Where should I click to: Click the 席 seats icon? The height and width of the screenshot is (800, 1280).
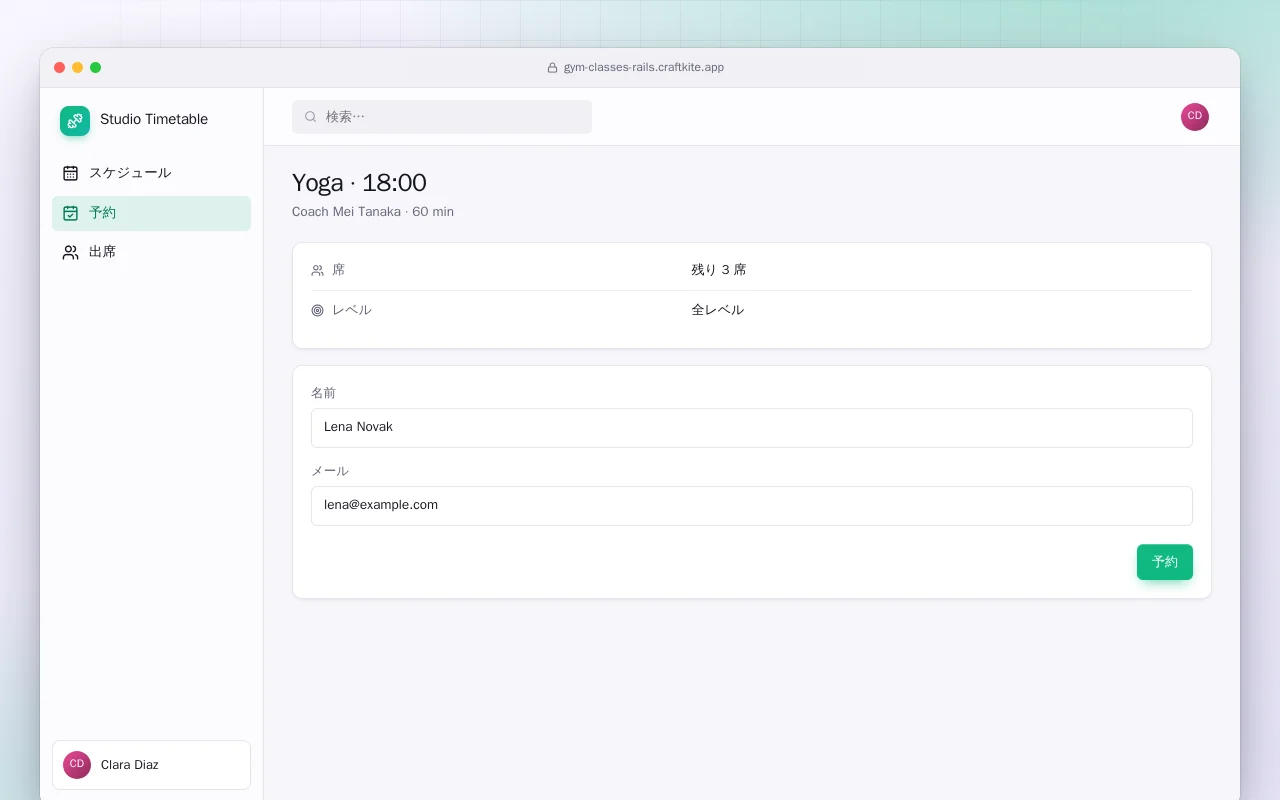point(318,270)
